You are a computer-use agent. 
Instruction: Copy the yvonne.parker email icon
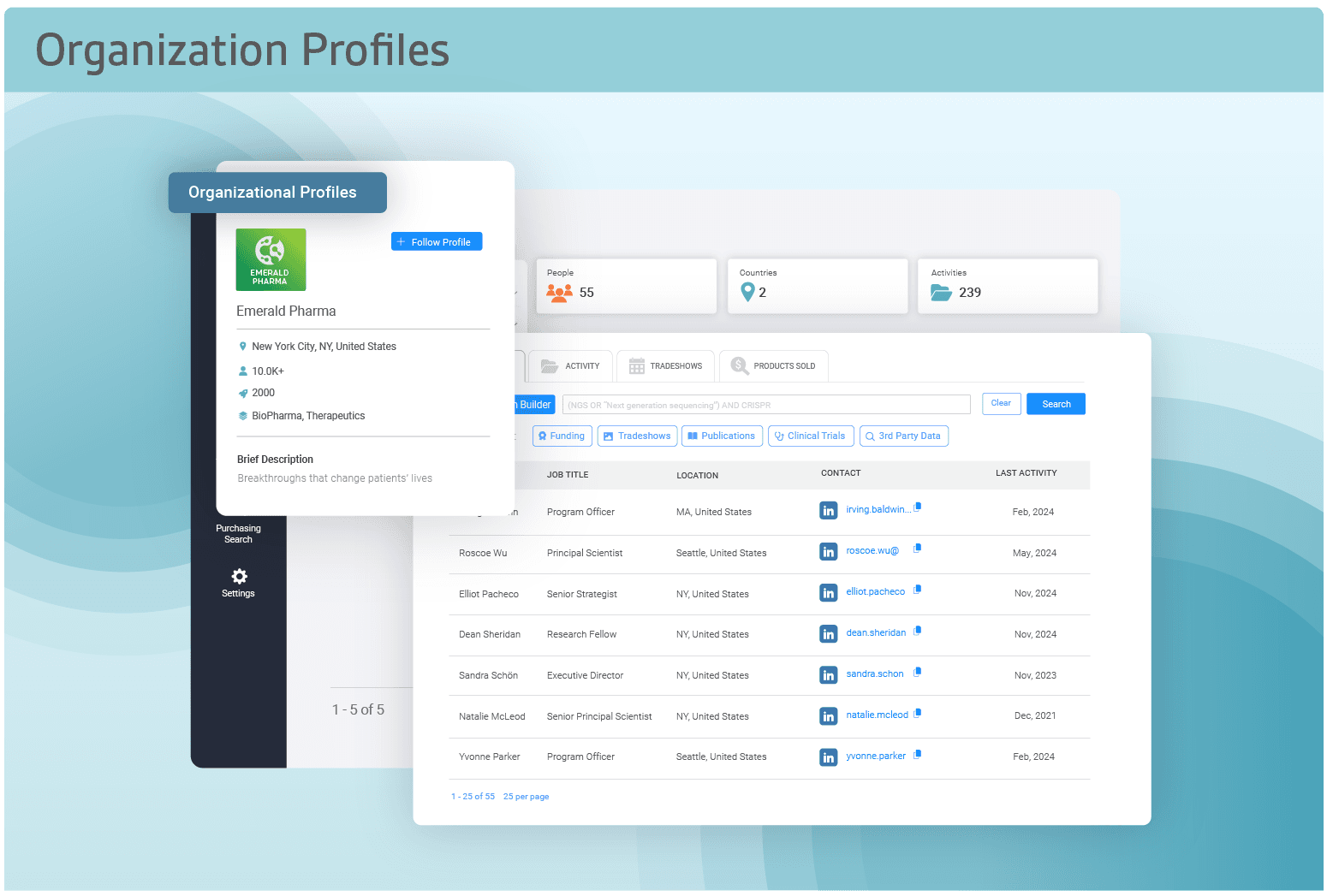pyautogui.click(x=918, y=753)
